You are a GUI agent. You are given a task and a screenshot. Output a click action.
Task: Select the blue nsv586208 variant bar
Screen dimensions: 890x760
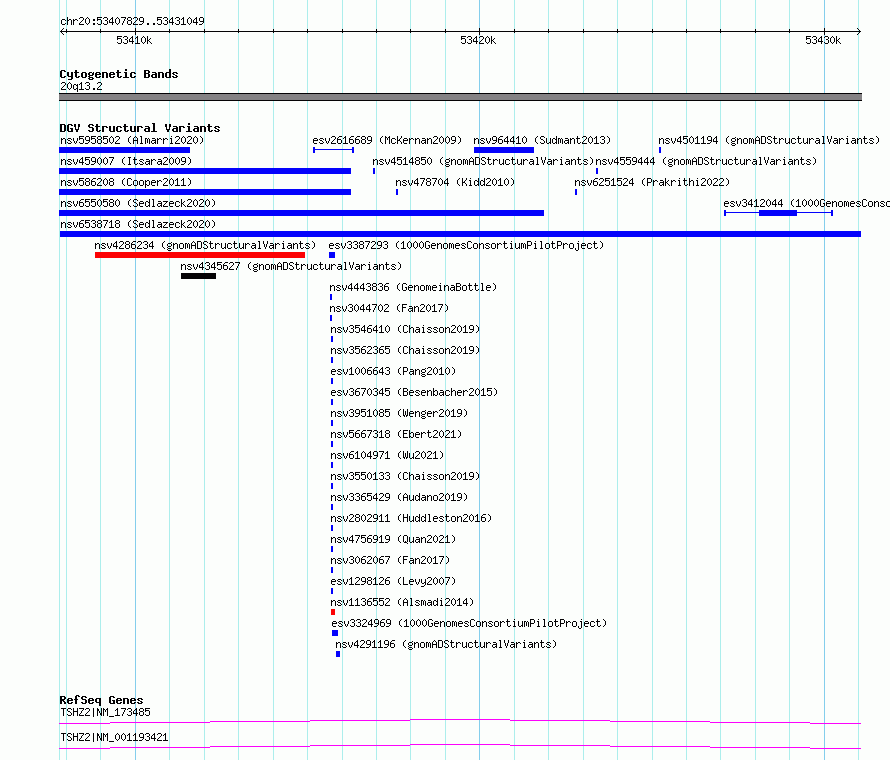(205, 192)
